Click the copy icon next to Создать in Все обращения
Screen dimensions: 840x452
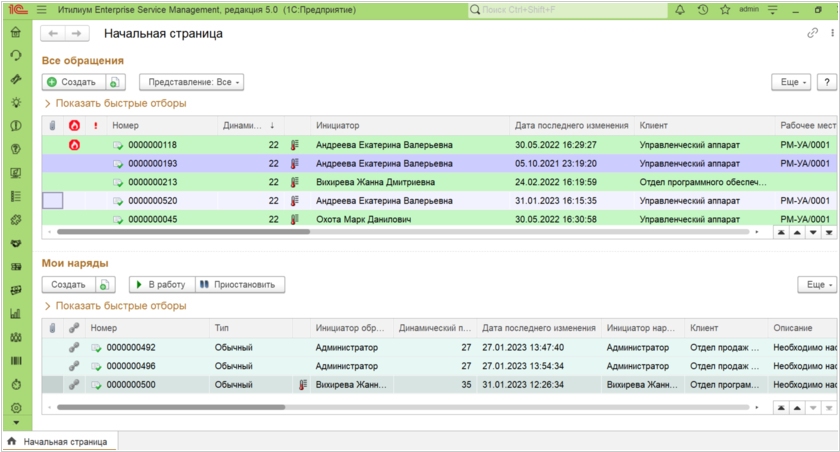click(114, 82)
